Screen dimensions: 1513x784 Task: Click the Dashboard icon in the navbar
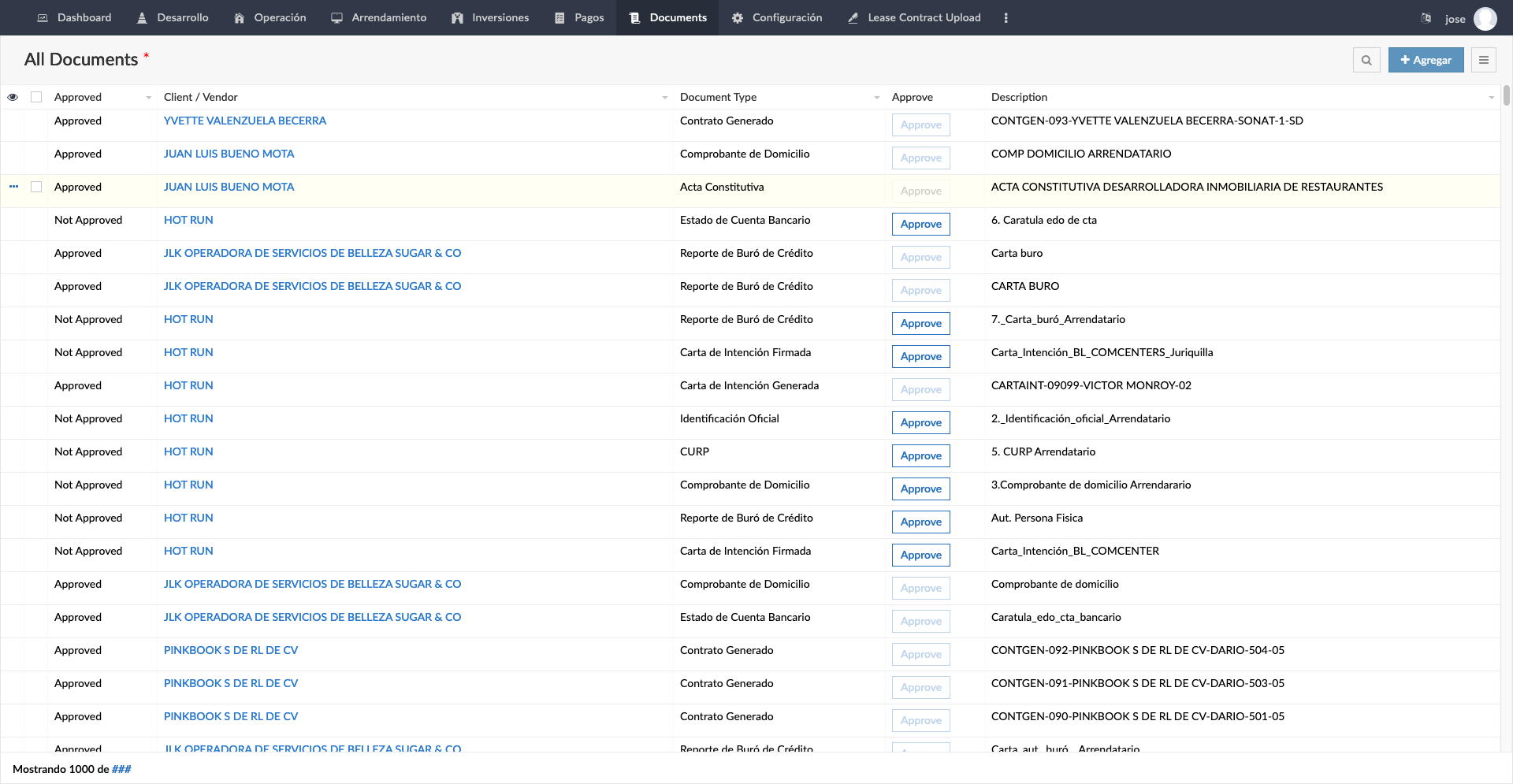[43, 17]
